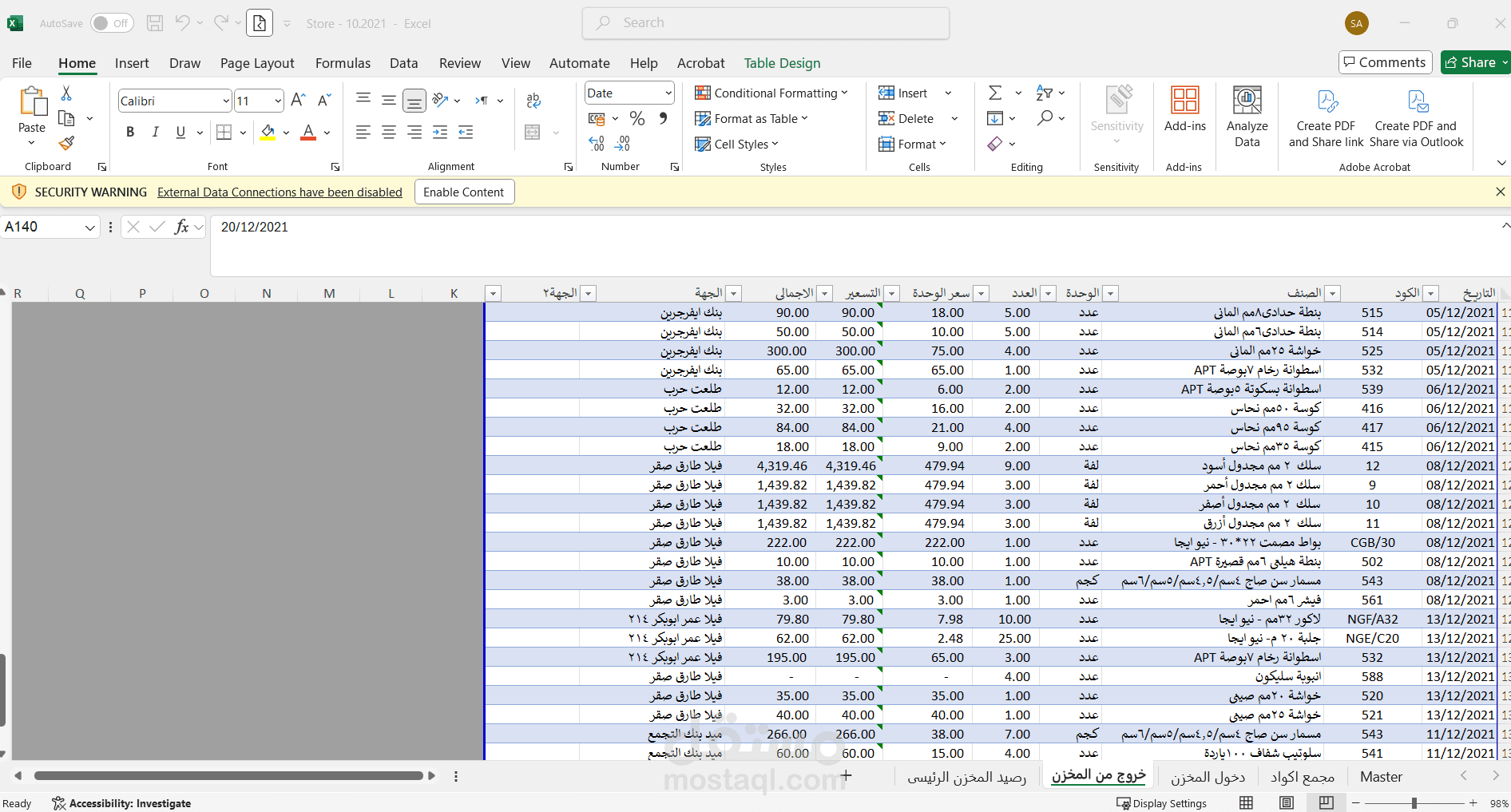Apply yellow fill color swatch
Image resolution: width=1511 pixels, height=812 pixels.
click(x=268, y=132)
